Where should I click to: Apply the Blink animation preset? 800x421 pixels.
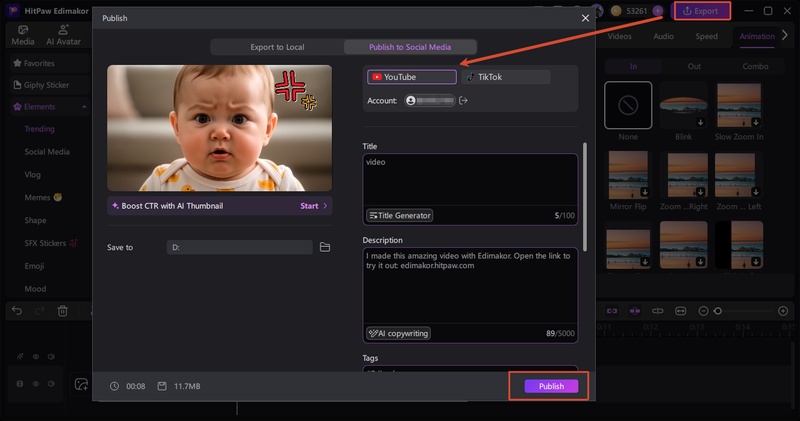pyautogui.click(x=684, y=105)
